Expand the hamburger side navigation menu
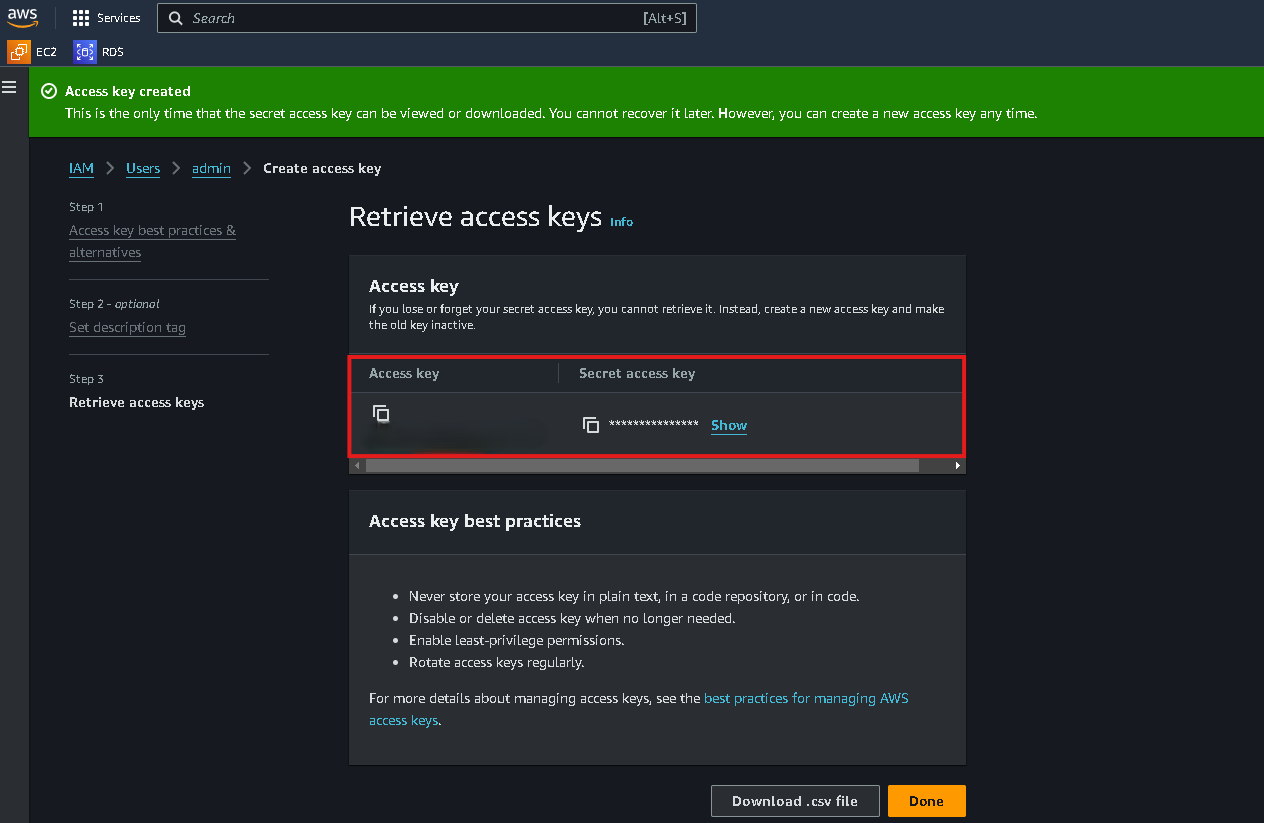Viewport: 1264px width, 823px height. (x=9, y=87)
